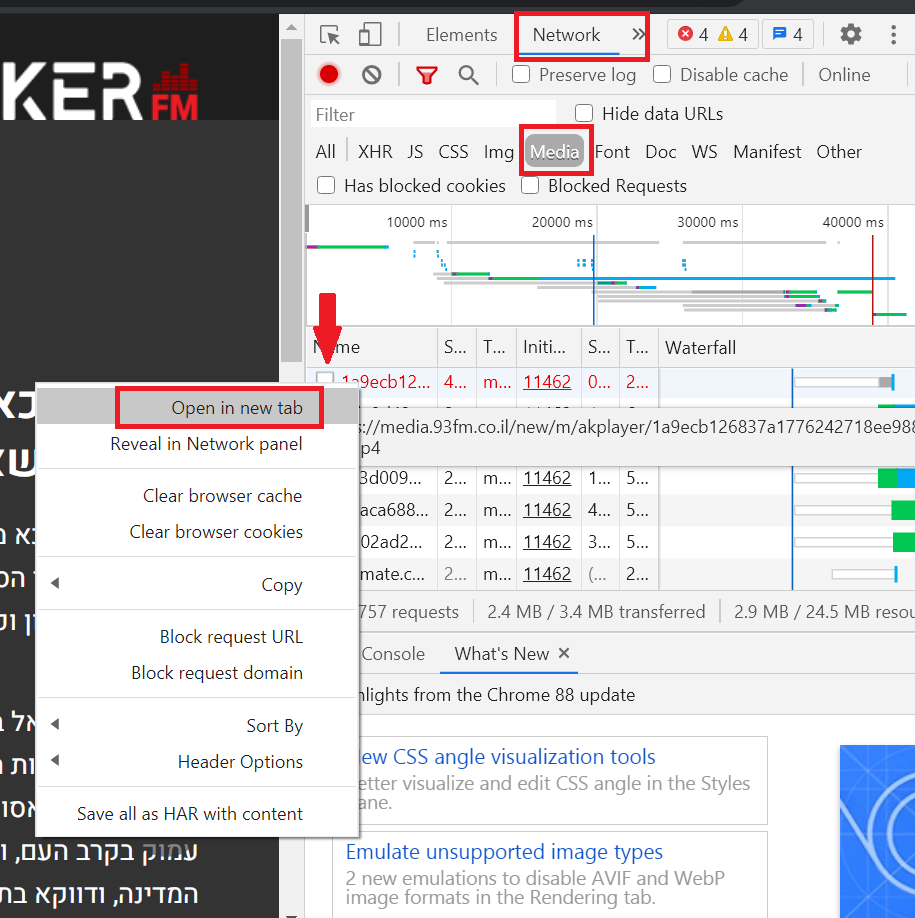Check Hide data URLs
The image size is (915, 918).
(584, 113)
